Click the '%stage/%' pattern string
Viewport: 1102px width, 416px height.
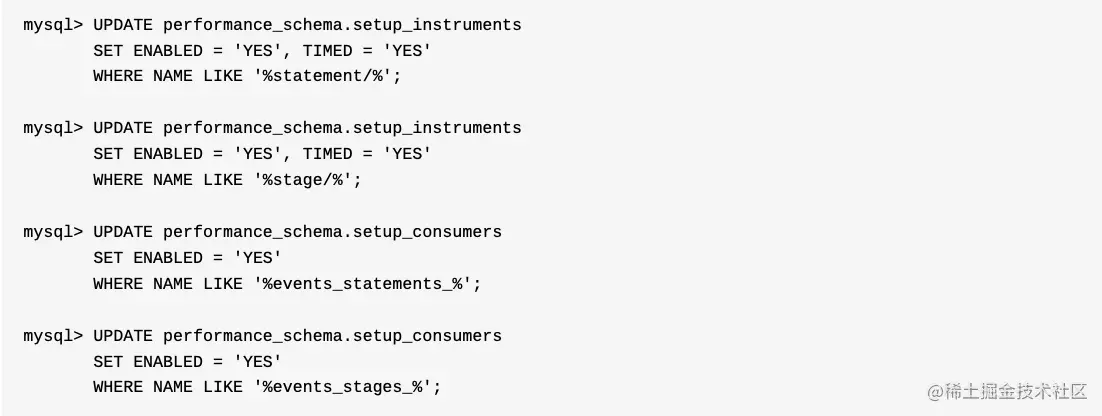coord(307,180)
